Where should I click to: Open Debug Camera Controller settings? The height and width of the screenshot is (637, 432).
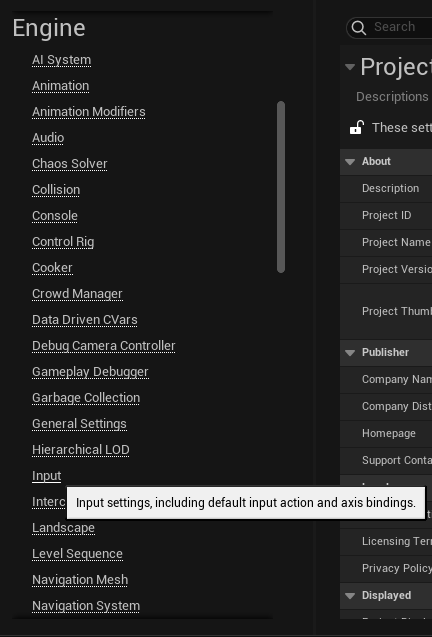point(104,346)
